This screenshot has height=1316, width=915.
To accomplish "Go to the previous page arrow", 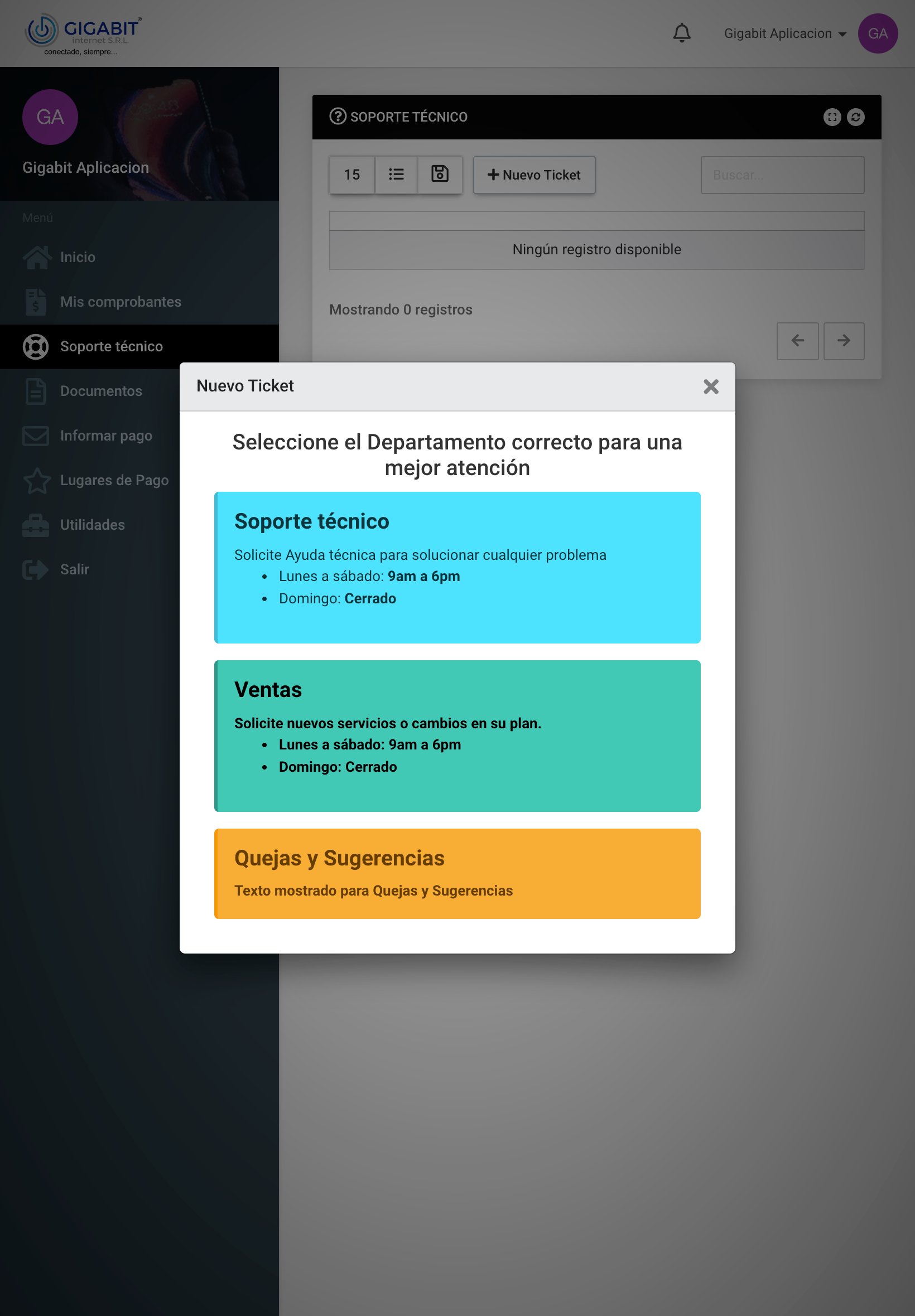I will [797, 341].
